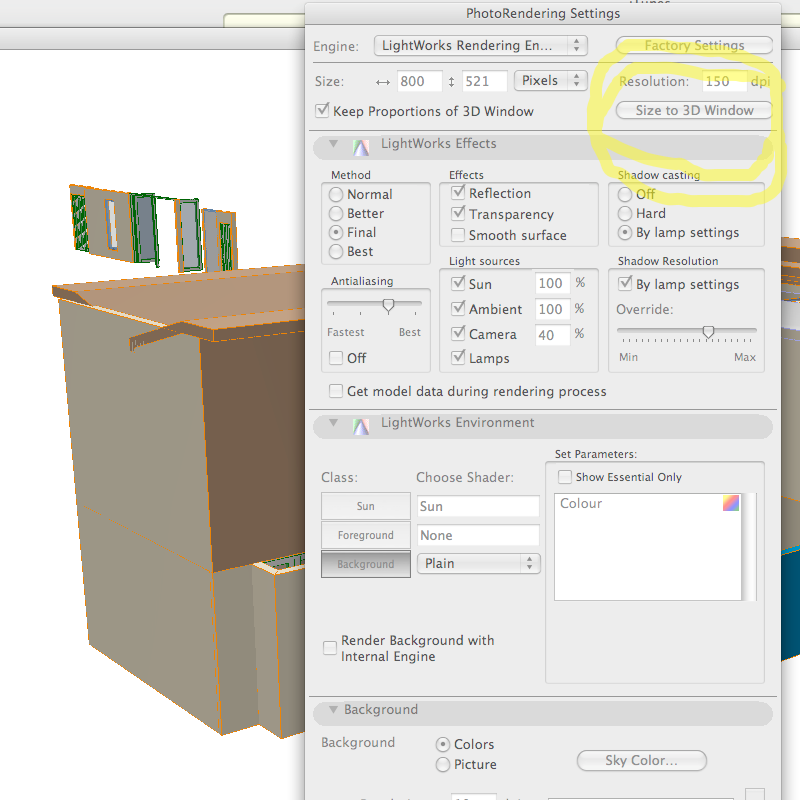The height and width of the screenshot is (800, 800).
Task: Click the Ambient intensity percent field
Action: coord(553,309)
